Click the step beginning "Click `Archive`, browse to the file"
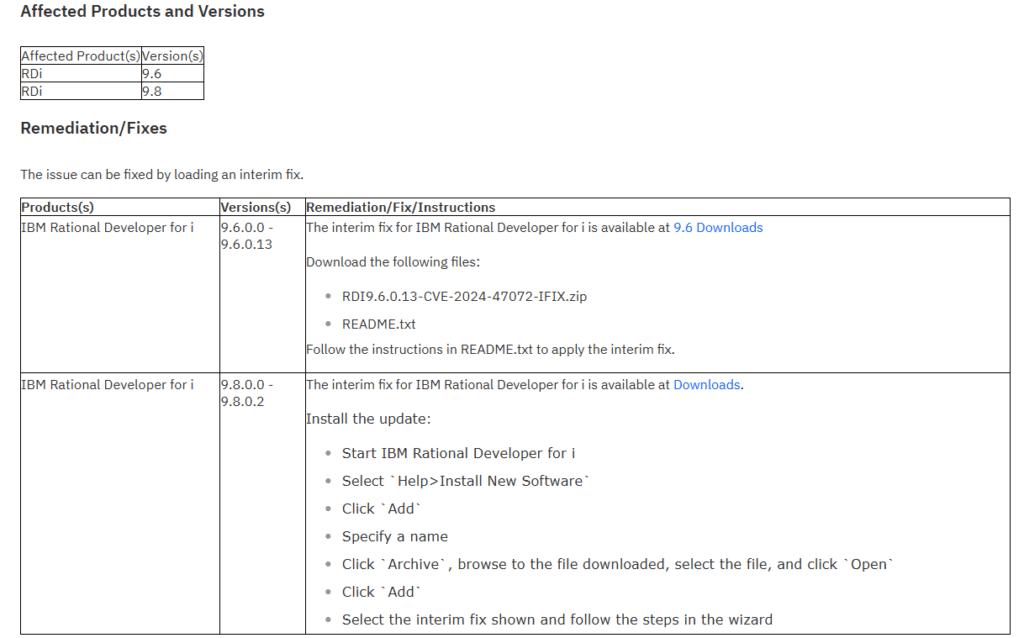The width and height of the screenshot is (1024, 638). (618, 564)
